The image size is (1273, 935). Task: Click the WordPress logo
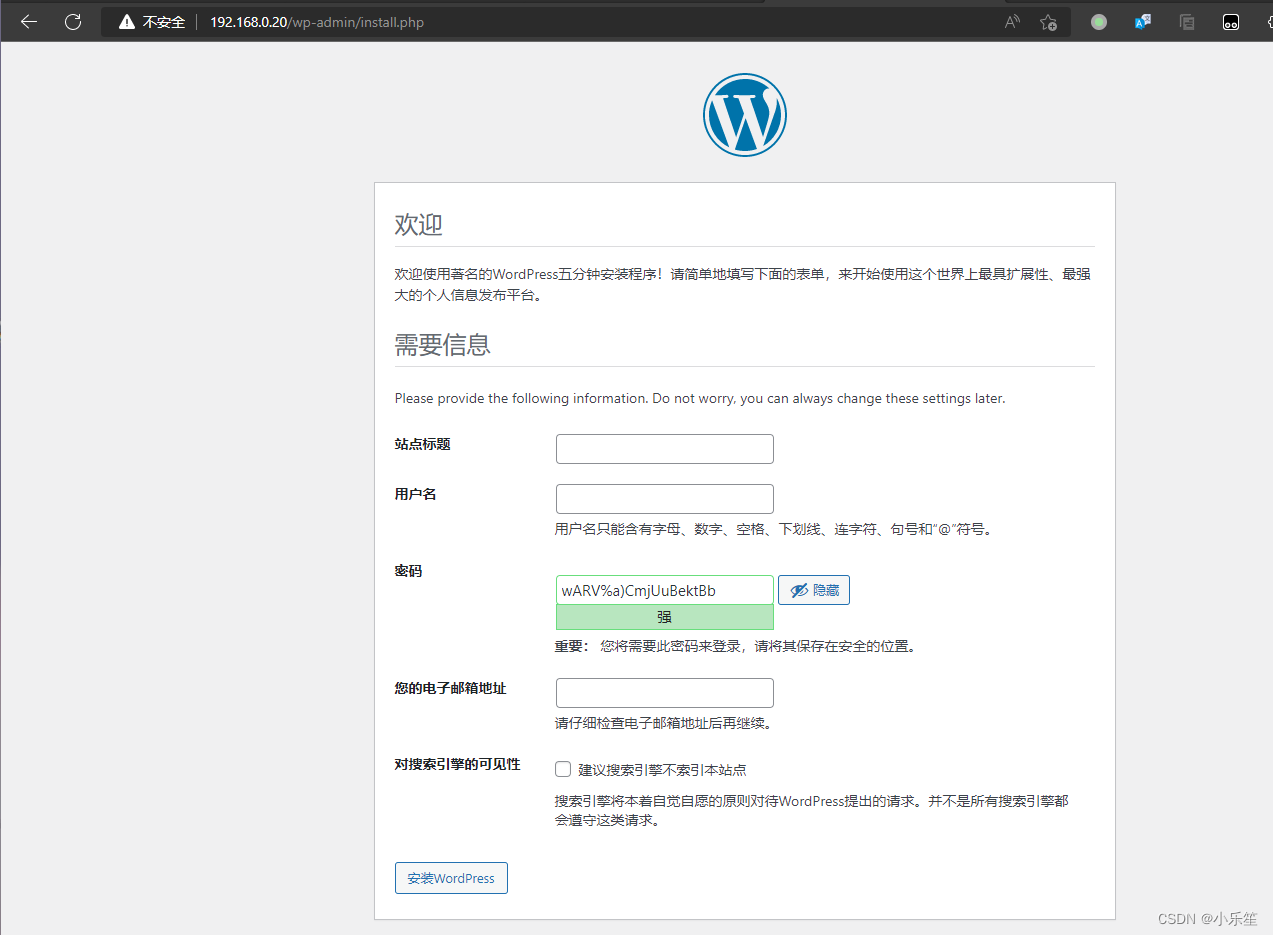pyautogui.click(x=745, y=115)
